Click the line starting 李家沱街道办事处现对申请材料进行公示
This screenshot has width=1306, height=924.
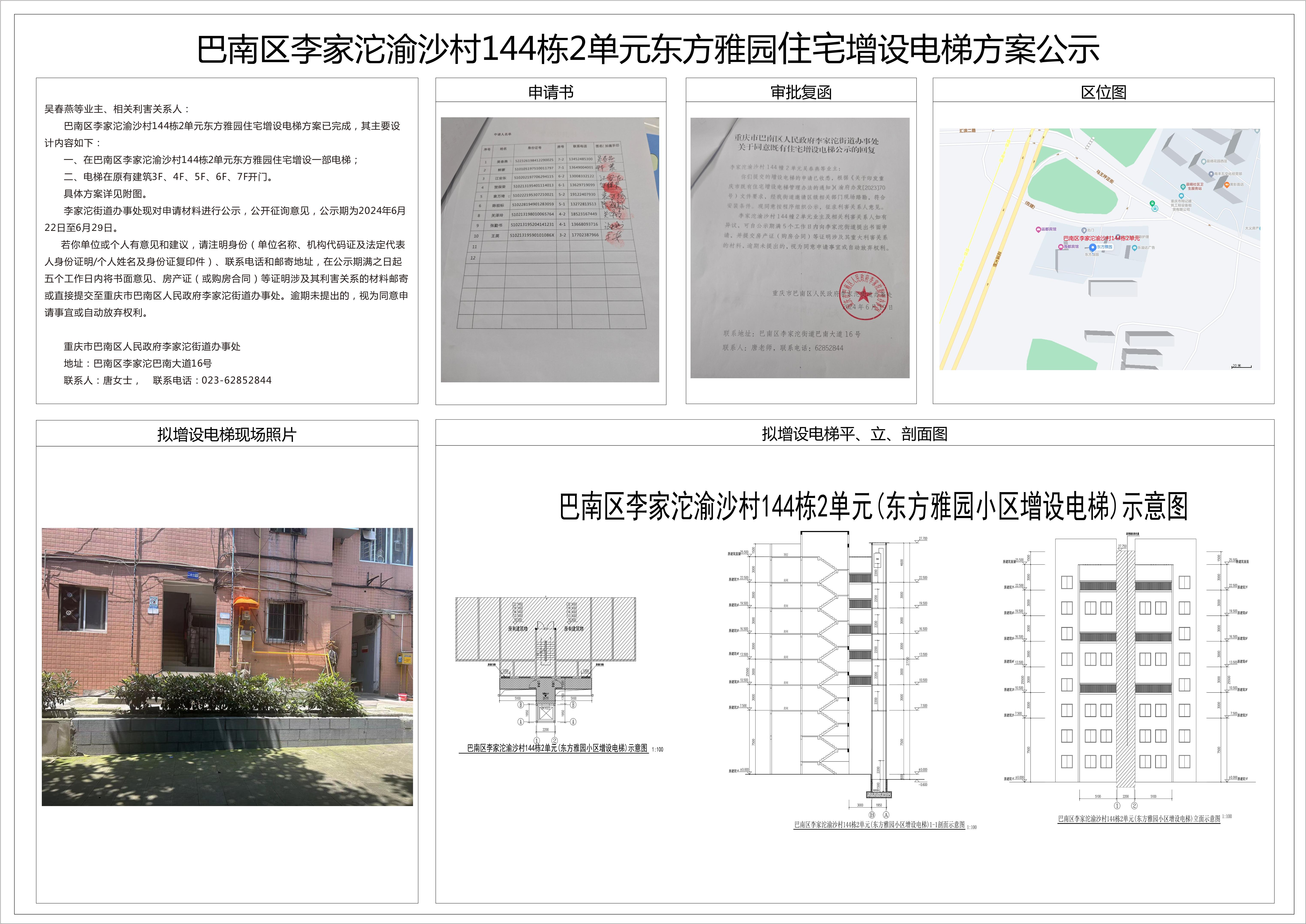coord(234,211)
